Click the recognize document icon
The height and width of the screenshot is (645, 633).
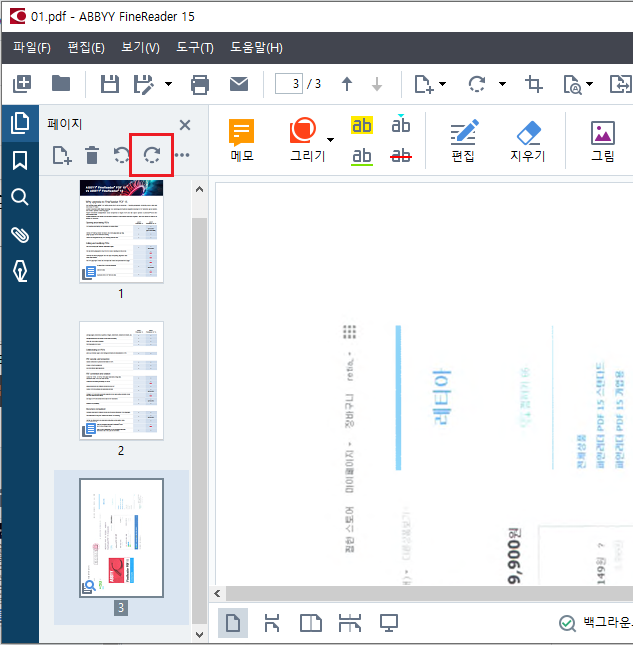point(572,85)
